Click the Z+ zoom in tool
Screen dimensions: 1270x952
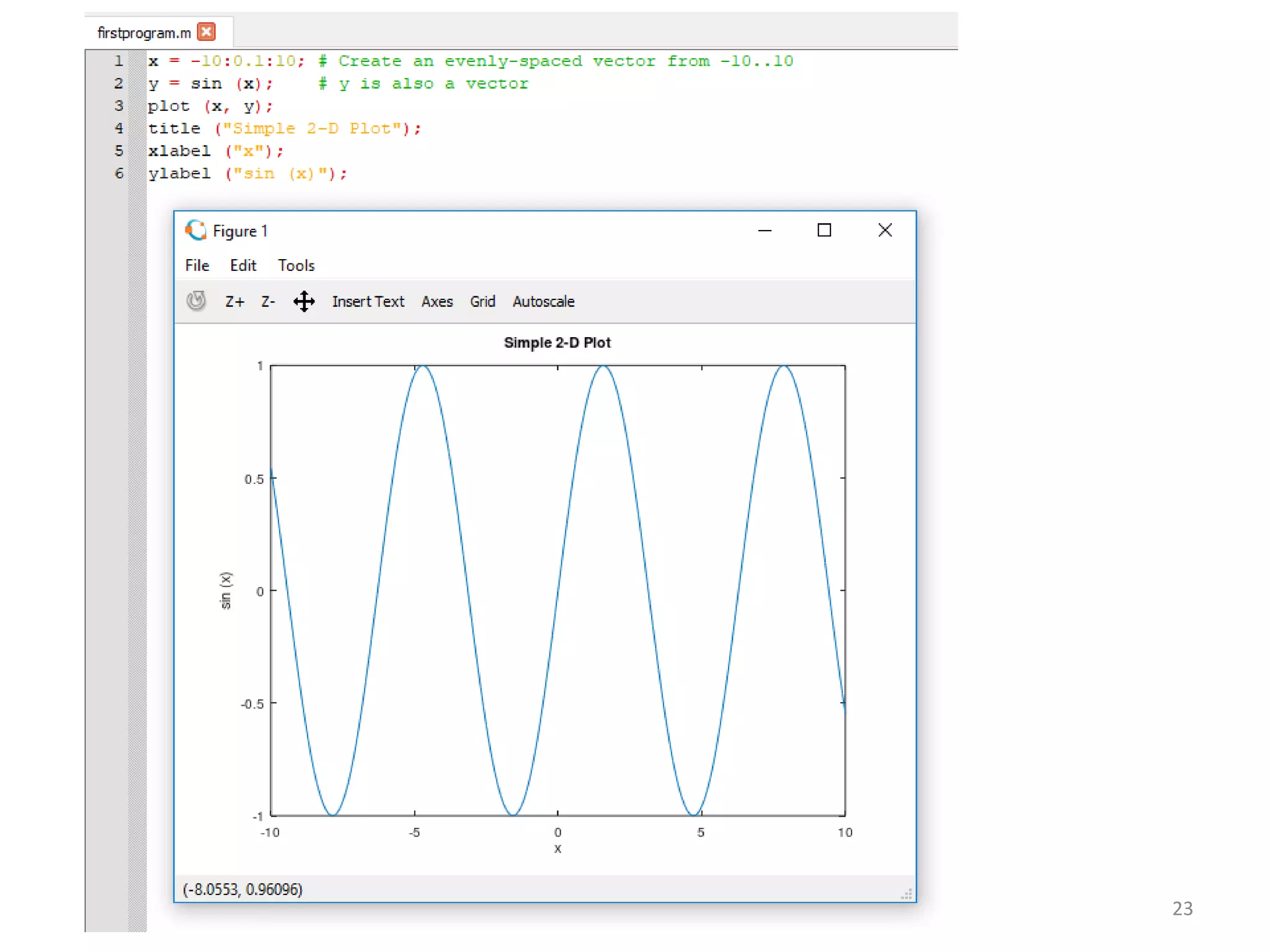tap(234, 301)
